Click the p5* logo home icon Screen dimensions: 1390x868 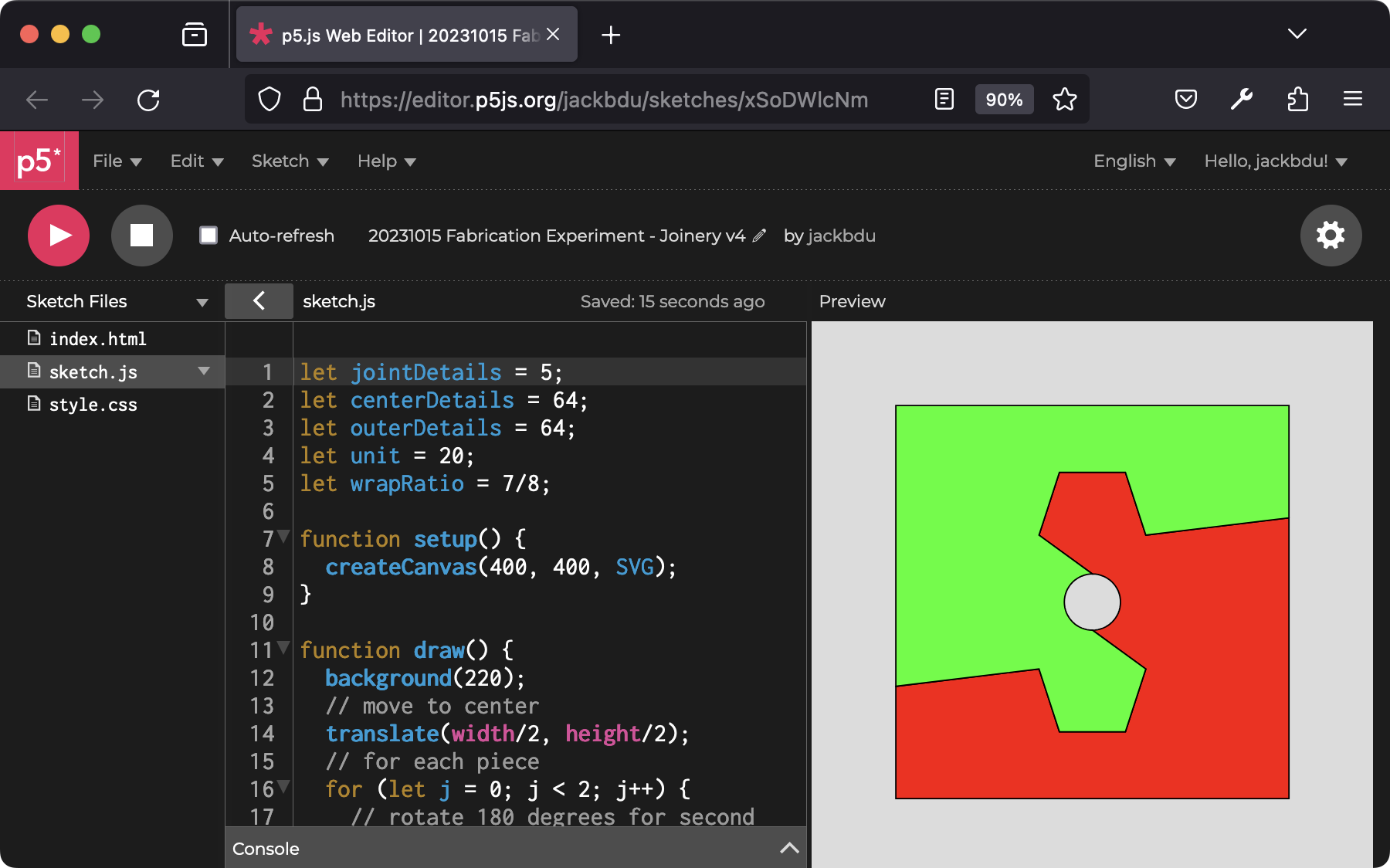[x=39, y=161]
